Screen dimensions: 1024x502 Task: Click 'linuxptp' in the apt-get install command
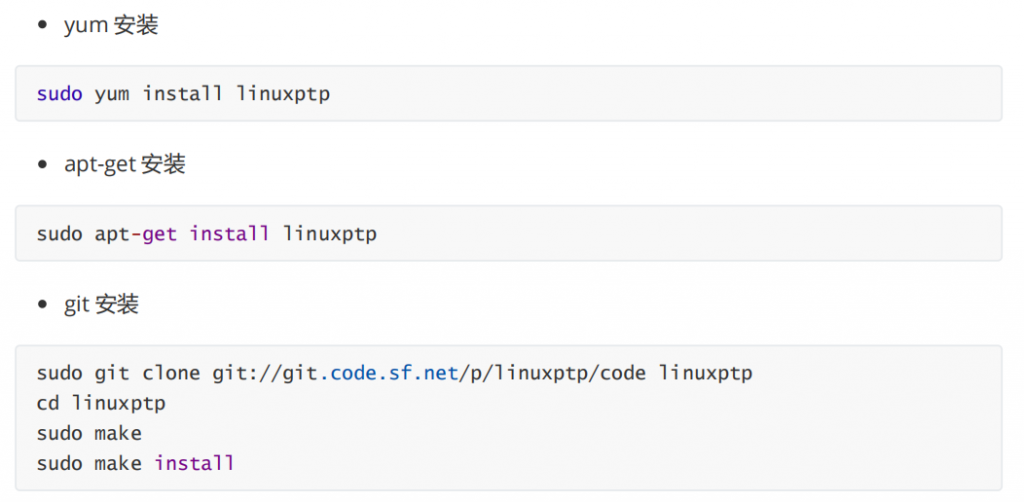tap(330, 234)
